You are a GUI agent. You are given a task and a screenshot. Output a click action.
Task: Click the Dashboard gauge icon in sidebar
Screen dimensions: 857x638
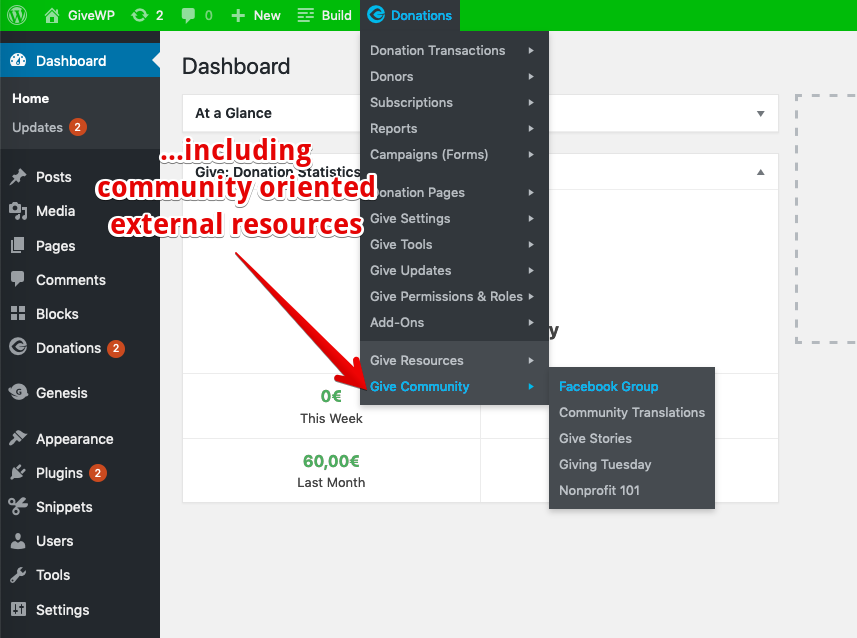(x=18, y=60)
